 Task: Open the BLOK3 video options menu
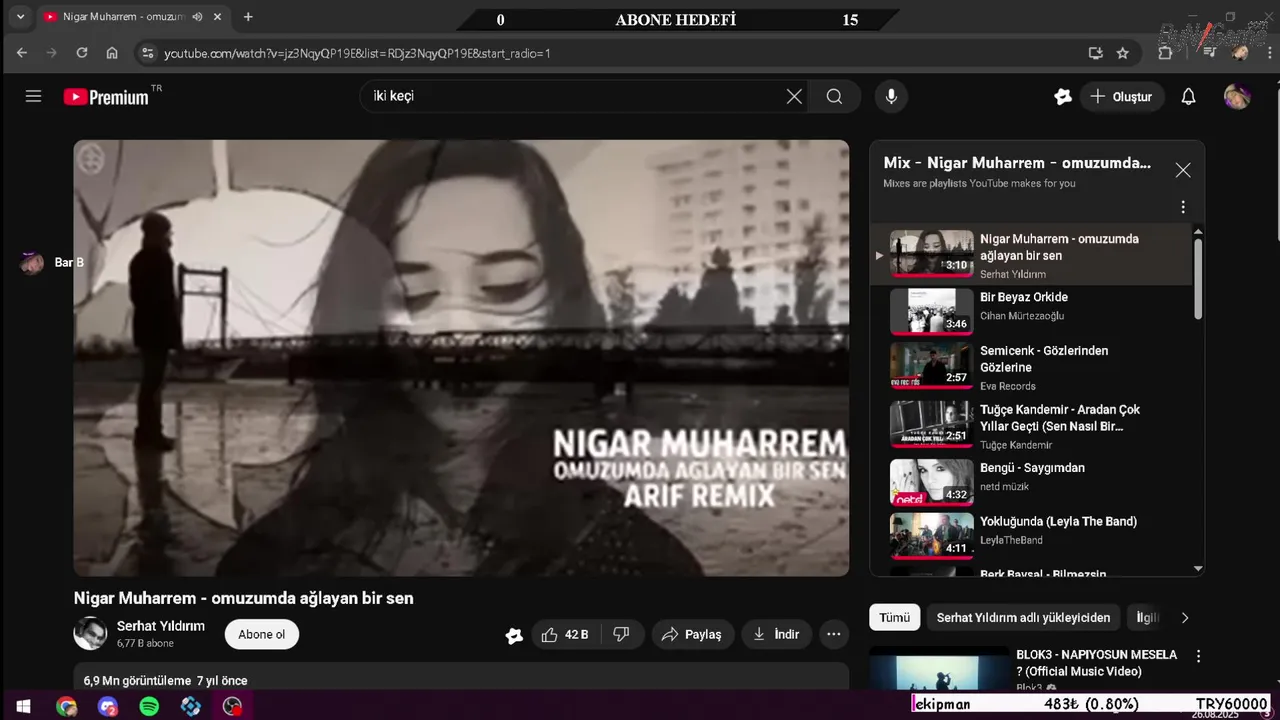point(1198,656)
